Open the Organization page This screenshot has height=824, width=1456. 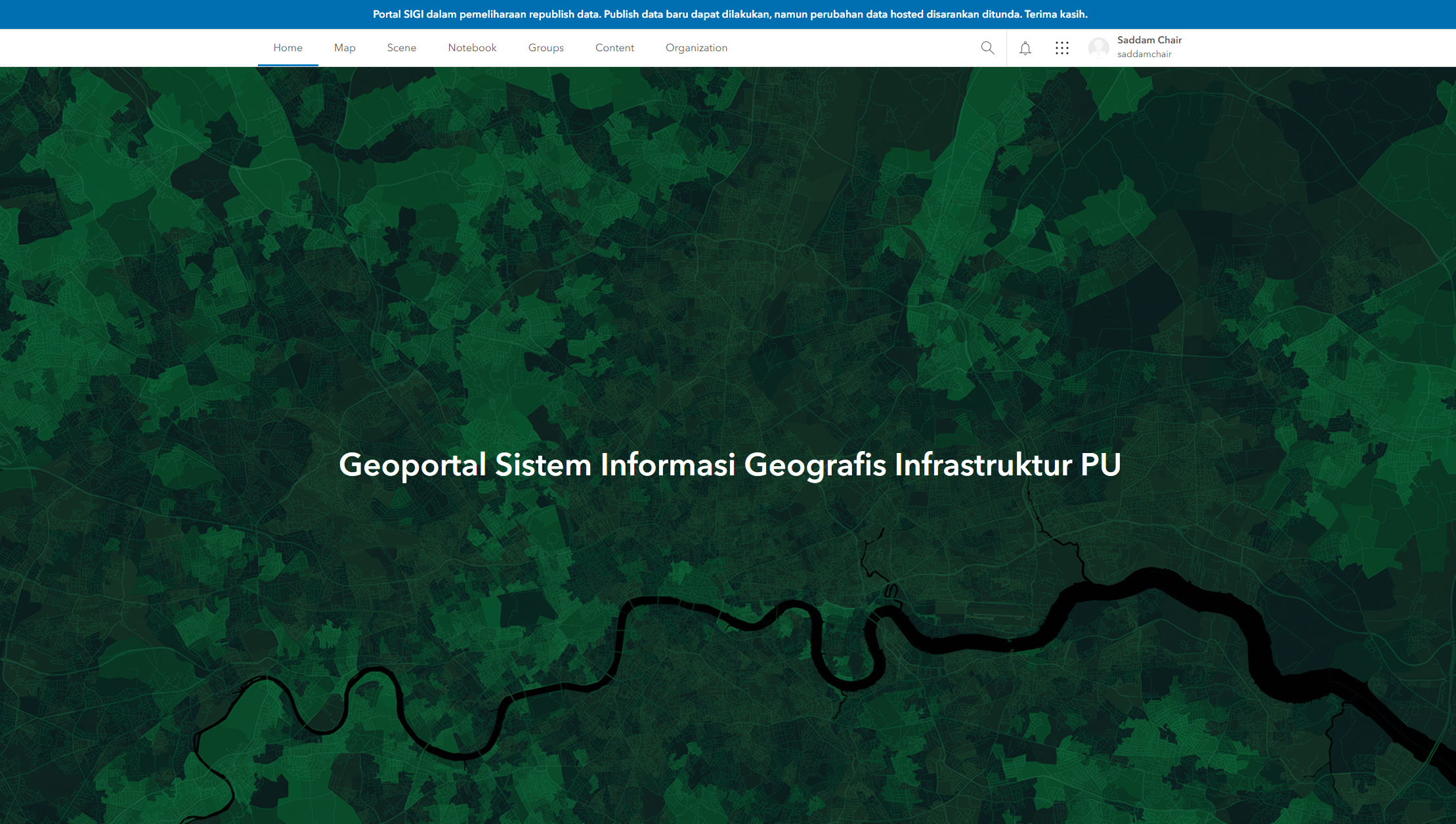point(696,47)
